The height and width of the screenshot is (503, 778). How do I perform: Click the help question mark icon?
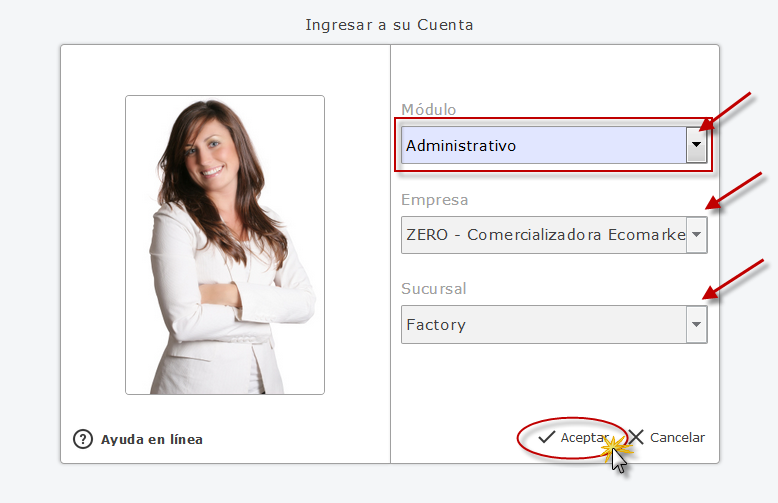[x=83, y=439]
